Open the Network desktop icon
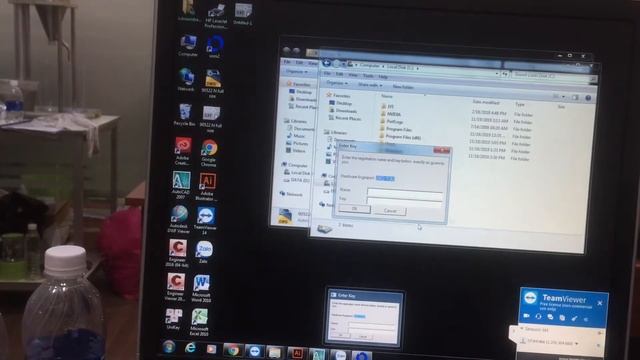640x360 pixels. 186,79
